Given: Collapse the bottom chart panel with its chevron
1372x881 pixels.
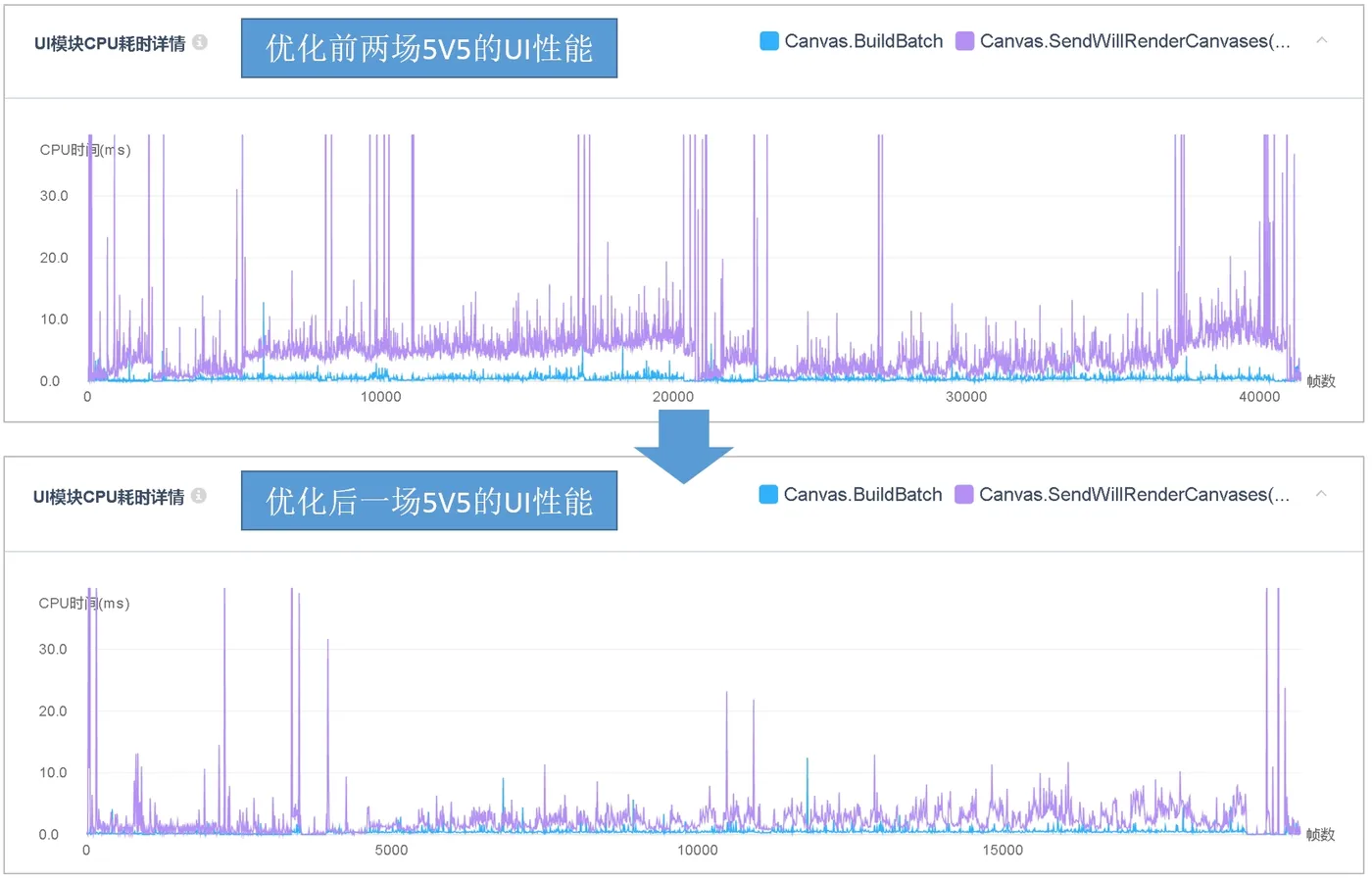Looking at the screenshot, I should coord(1321,494).
